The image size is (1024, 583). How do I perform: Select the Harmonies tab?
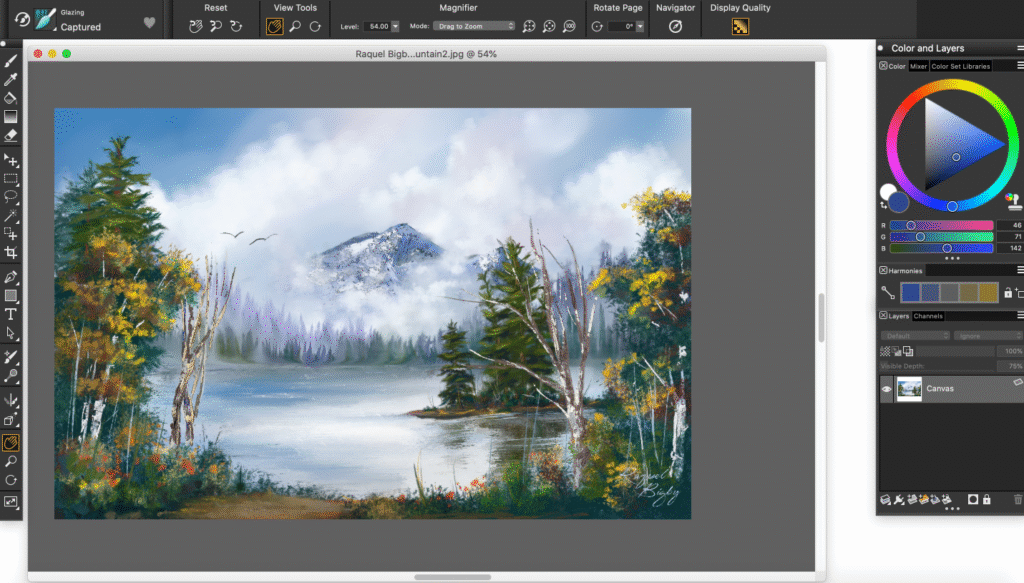pyautogui.click(x=905, y=270)
